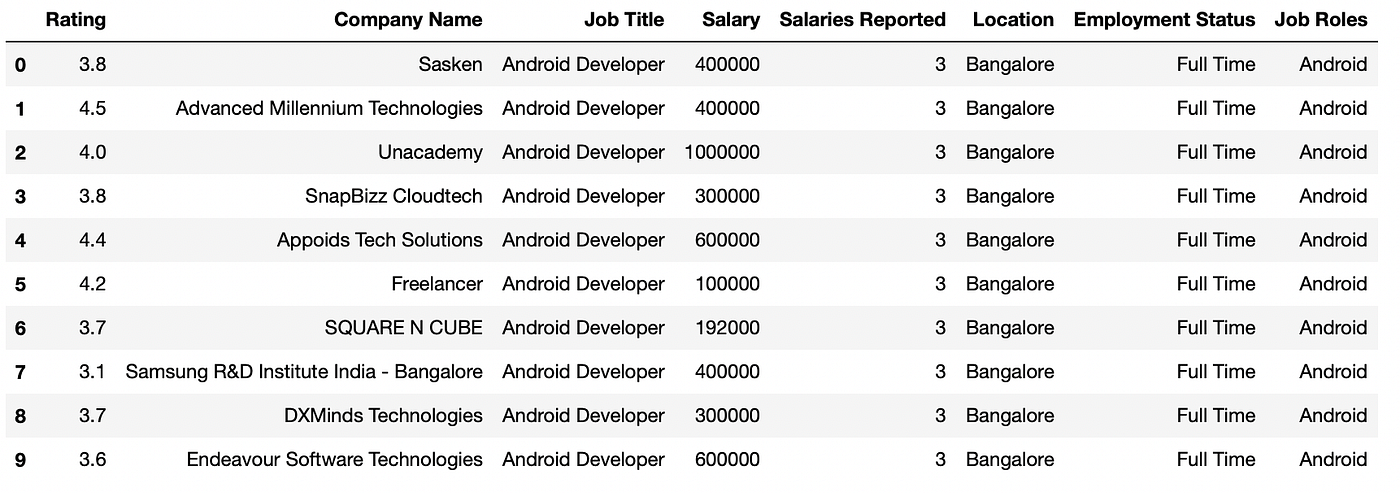The height and width of the screenshot is (493, 1400).
Task: Select the 1000000 salary value
Action: [x=722, y=153]
